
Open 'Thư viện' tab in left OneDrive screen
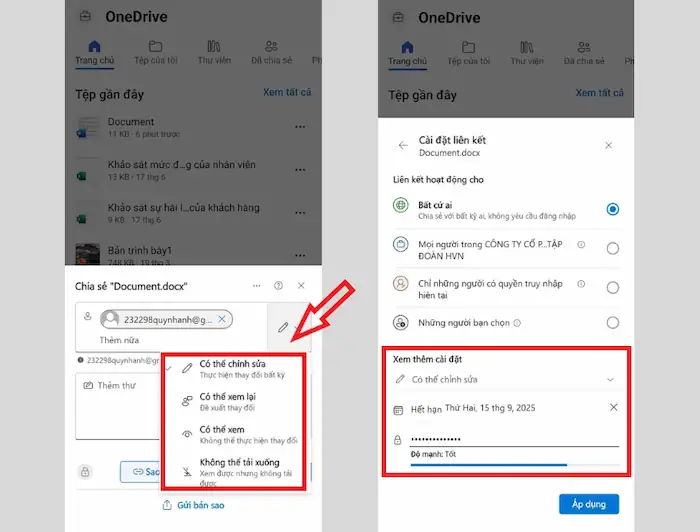pos(214,53)
